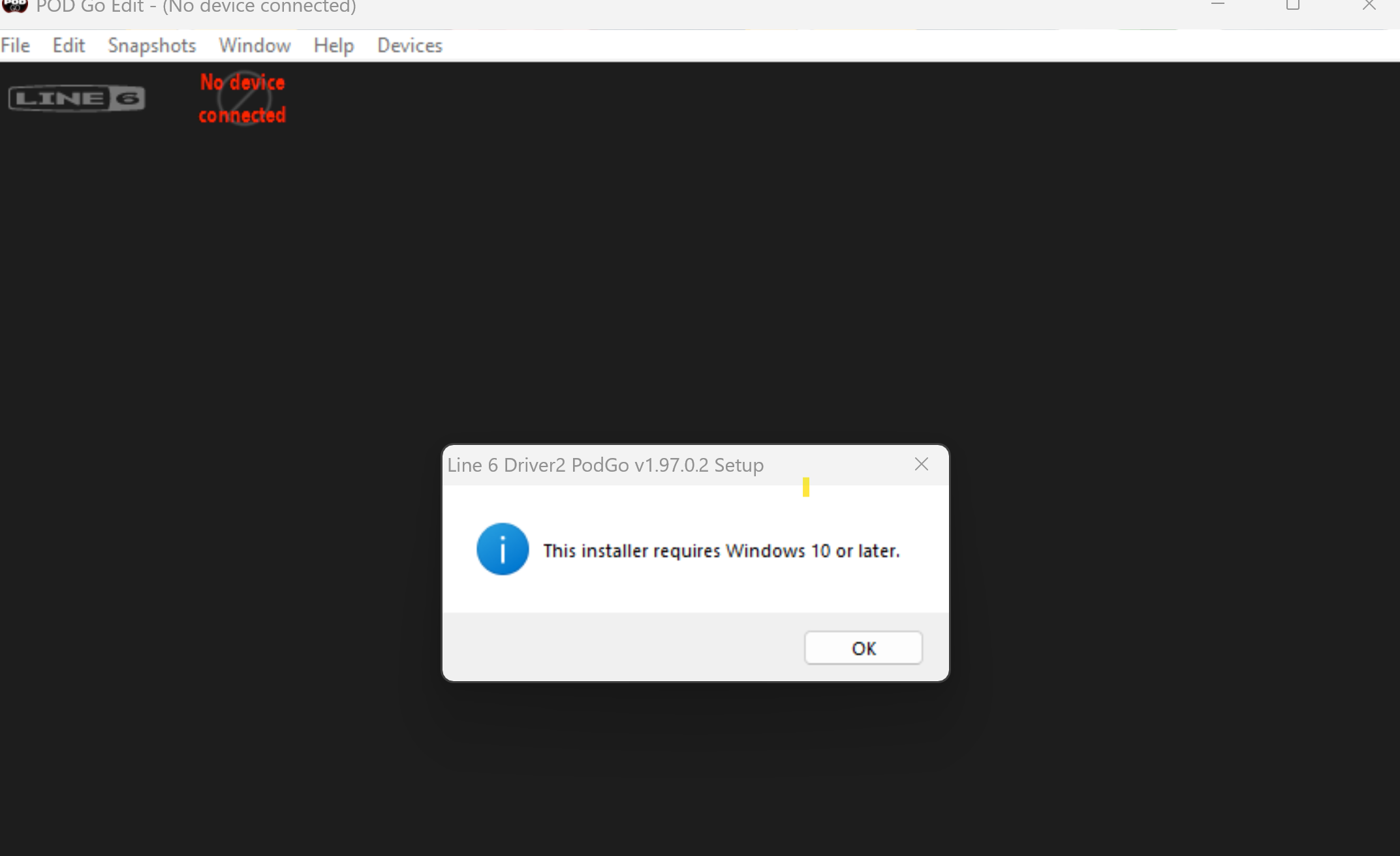Click the blue information icon in dialog
The height and width of the screenshot is (856, 1400).
click(503, 549)
